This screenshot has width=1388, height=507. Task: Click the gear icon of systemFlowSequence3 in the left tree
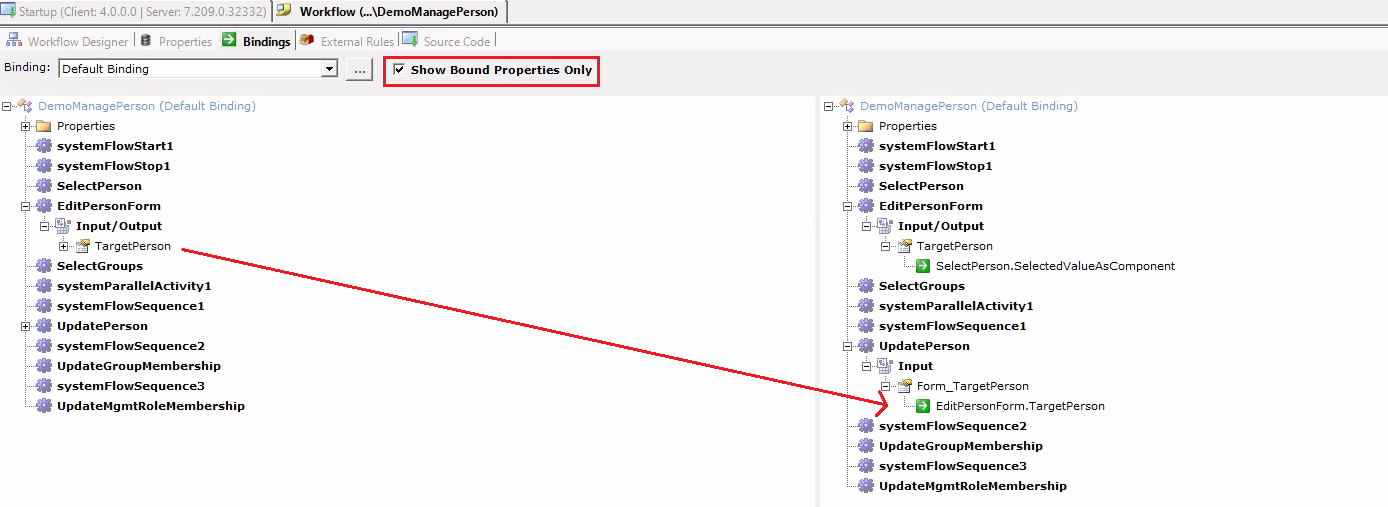click(44, 386)
